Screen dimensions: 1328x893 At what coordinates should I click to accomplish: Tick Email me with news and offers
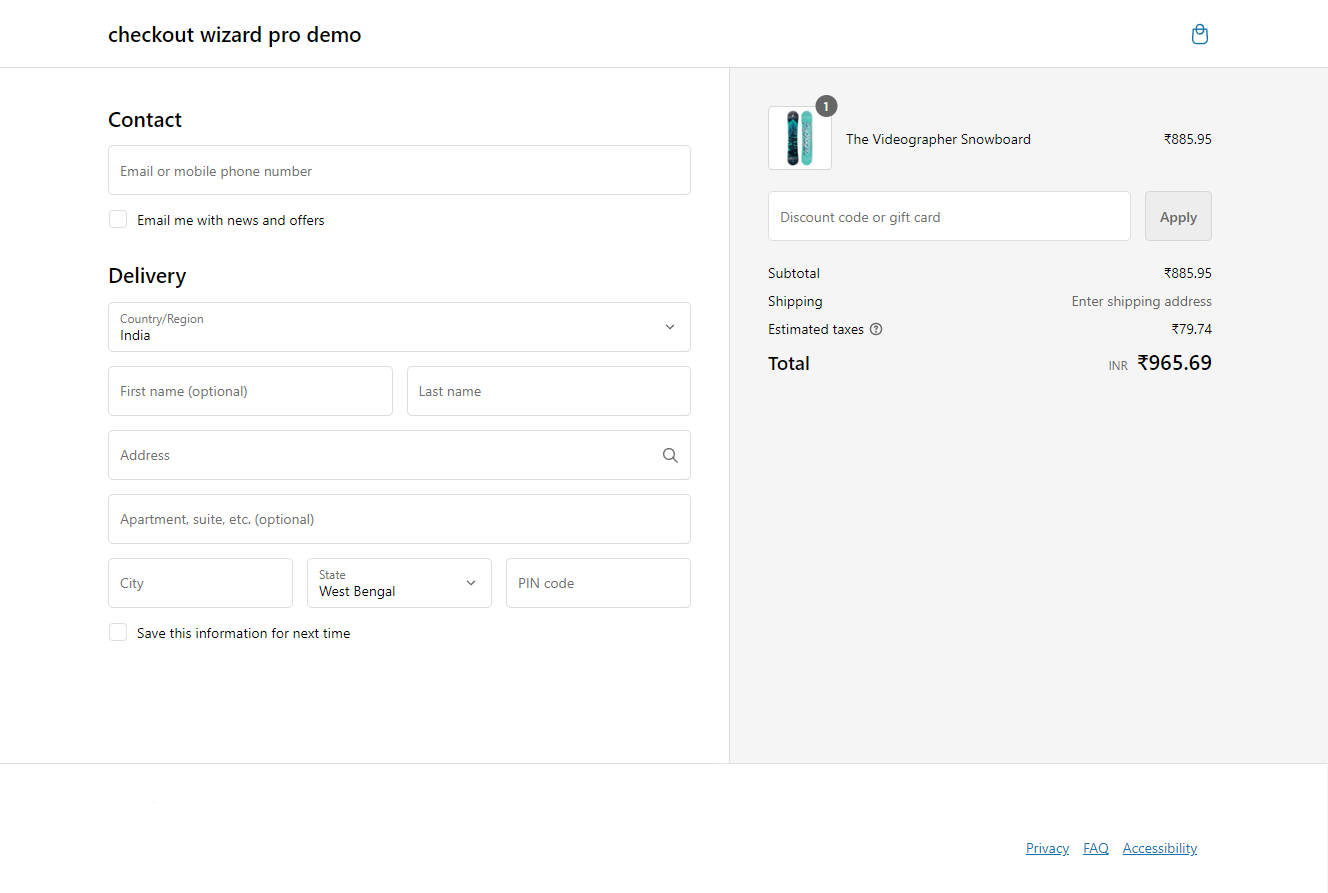118,219
